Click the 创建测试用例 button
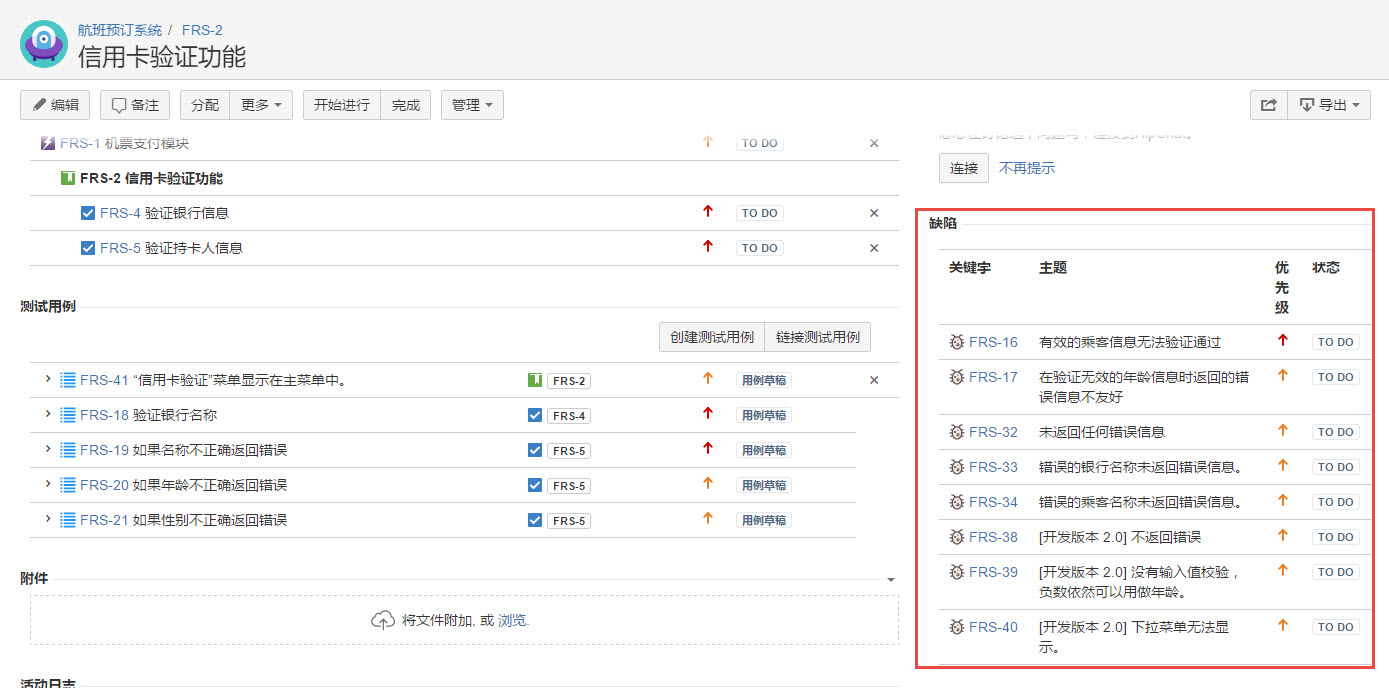The image size is (1389, 688). [x=712, y=337]
